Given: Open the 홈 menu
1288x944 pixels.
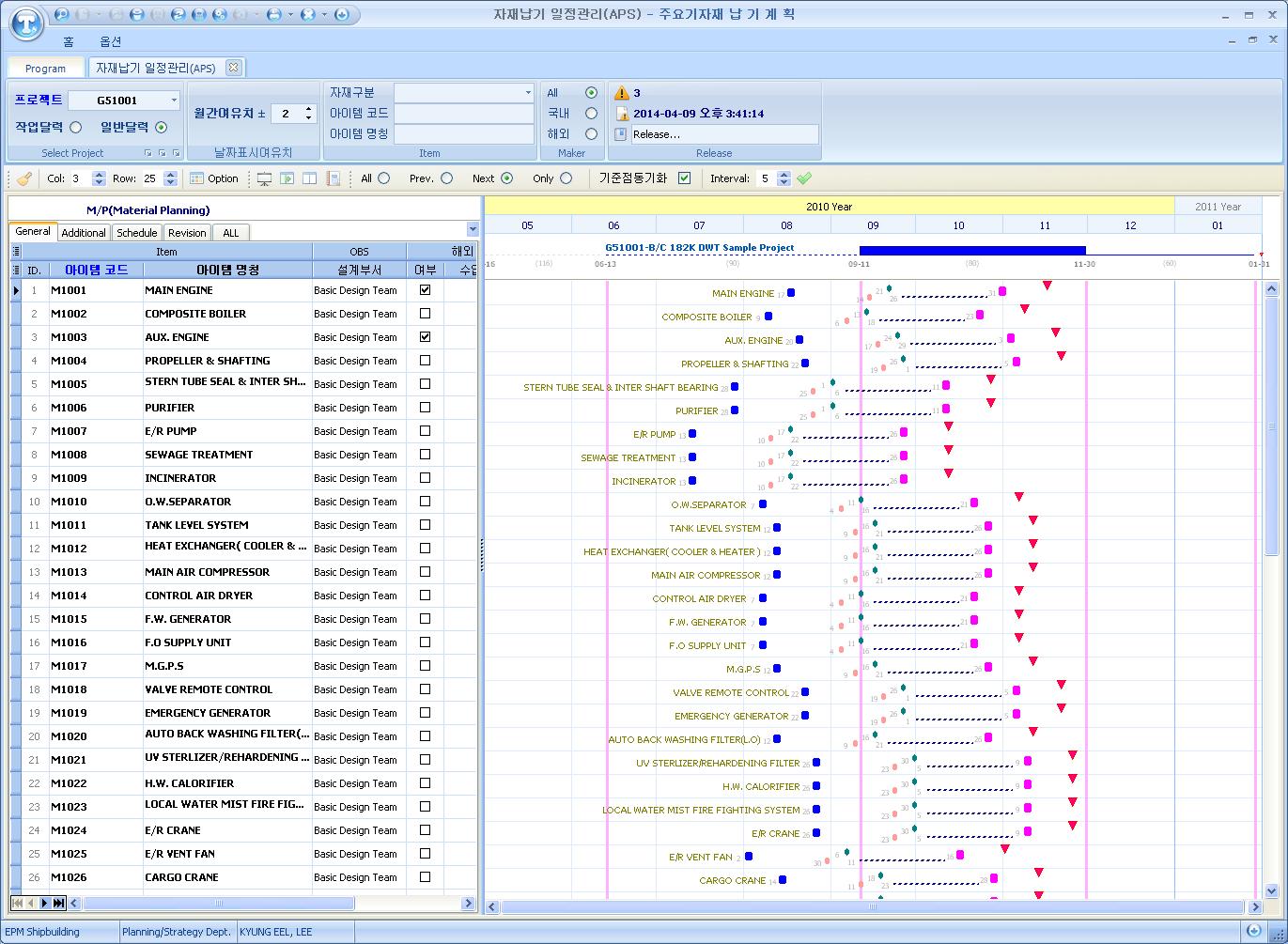Looking at the screenshot, I should point(69,41).
